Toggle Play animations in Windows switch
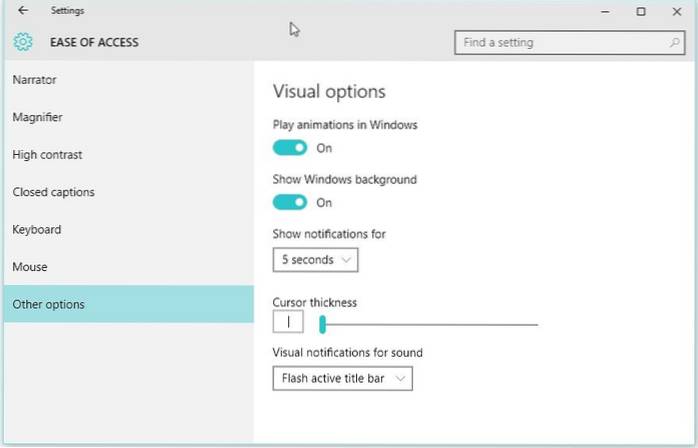Image resolution: width=698 pixels, height=448 pixels. tap(290, 148)
